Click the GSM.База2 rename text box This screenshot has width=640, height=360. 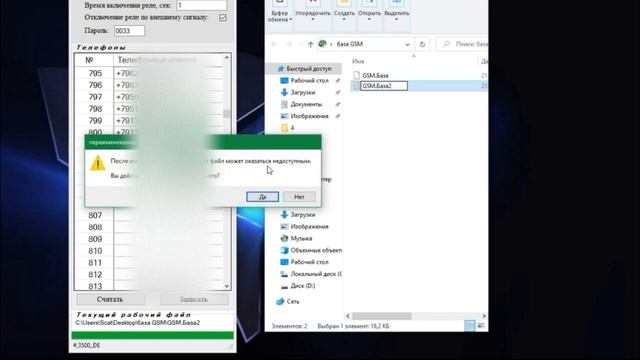click(384, 86)
